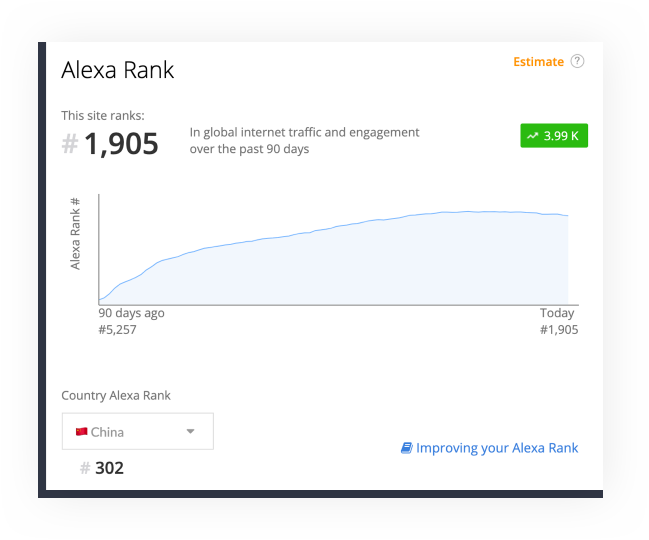Open the China country dropdown

point(138,431)
